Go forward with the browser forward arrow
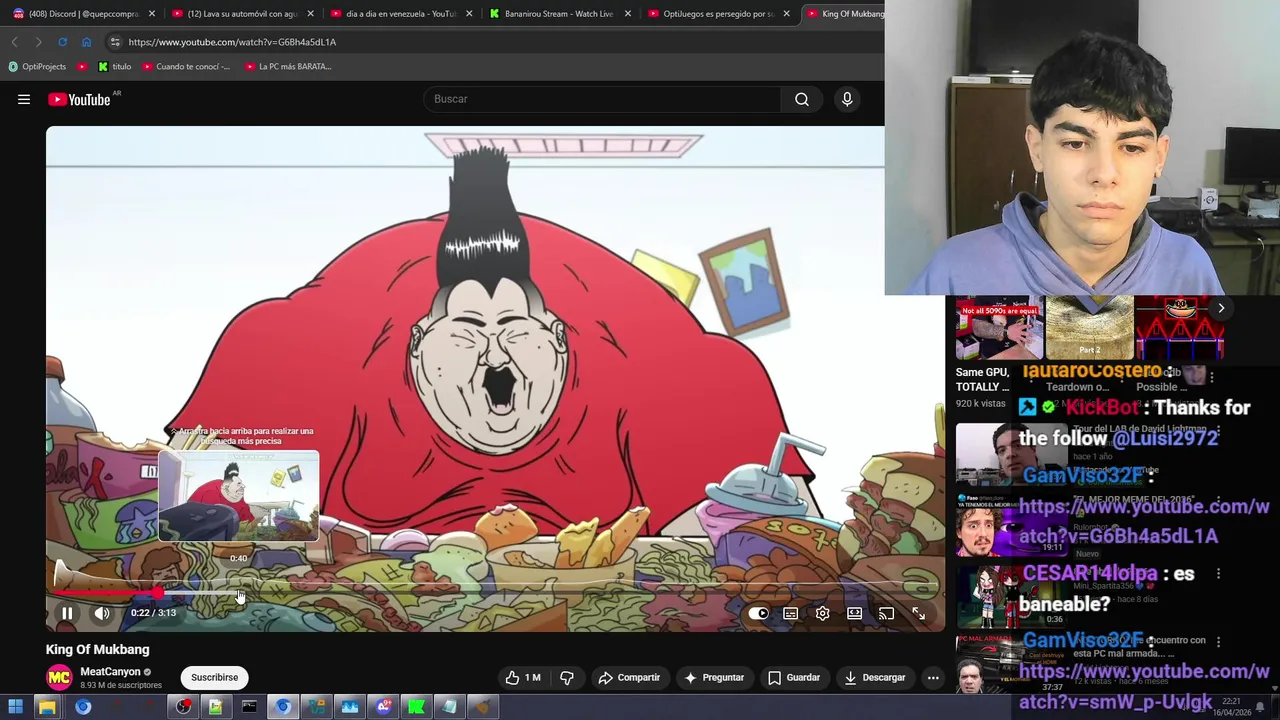Screen dimensions: 1280x720 point(38,42)
